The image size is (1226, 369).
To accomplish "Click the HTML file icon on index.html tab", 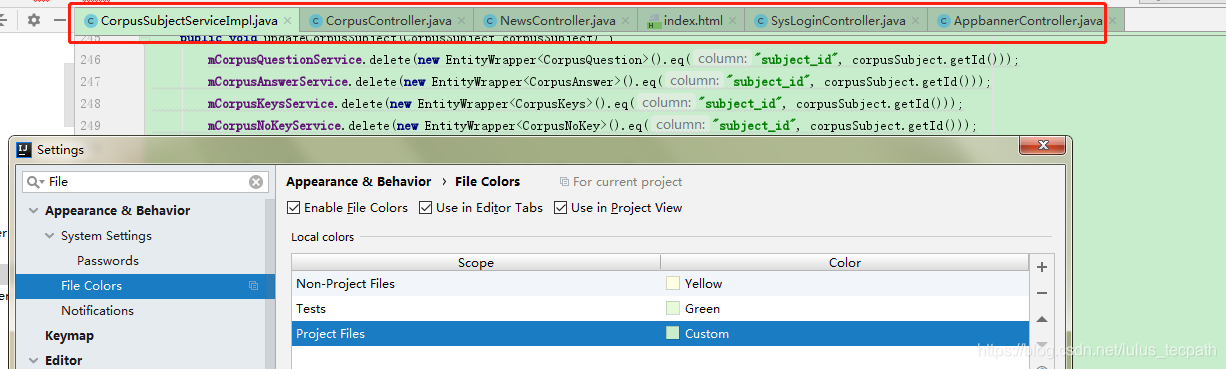I will 655,21.
